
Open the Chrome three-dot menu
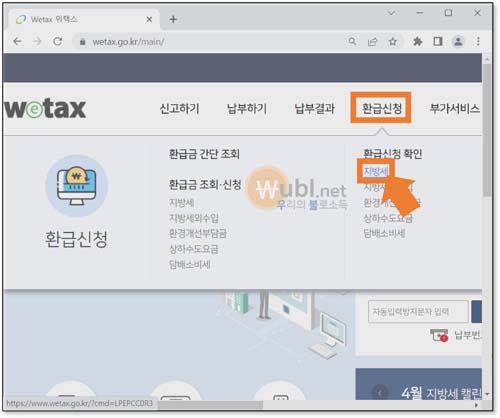click(x=478, y=41)
